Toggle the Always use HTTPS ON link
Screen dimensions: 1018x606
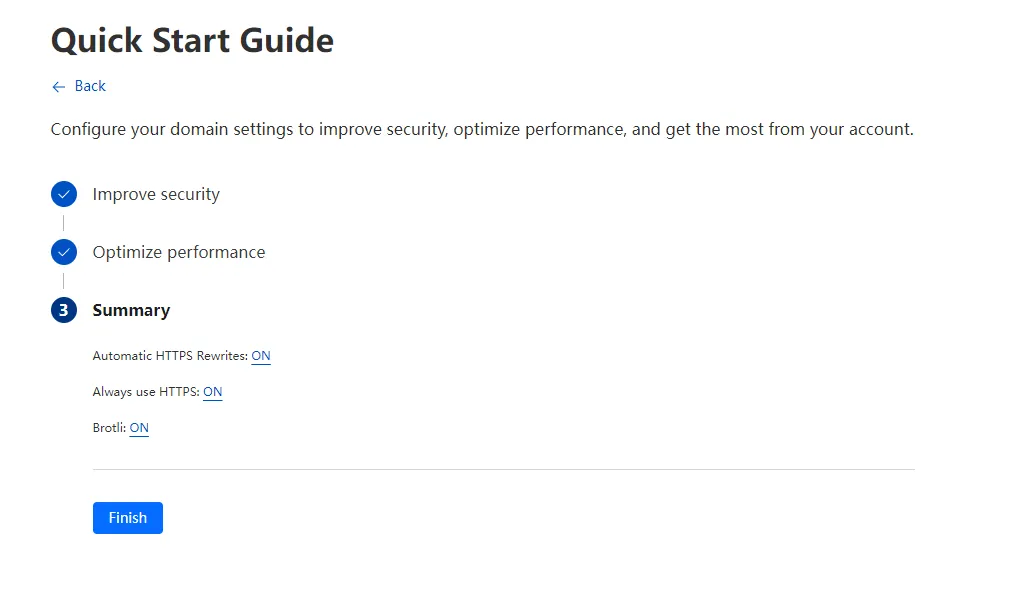click(x=212, y=392)
